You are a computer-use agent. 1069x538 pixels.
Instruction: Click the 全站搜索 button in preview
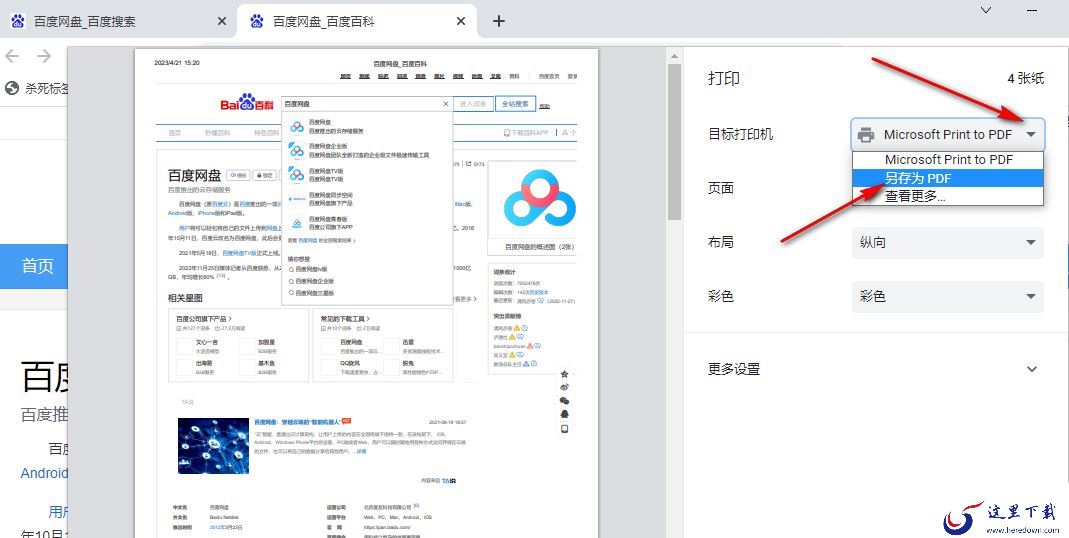point(515,104)
